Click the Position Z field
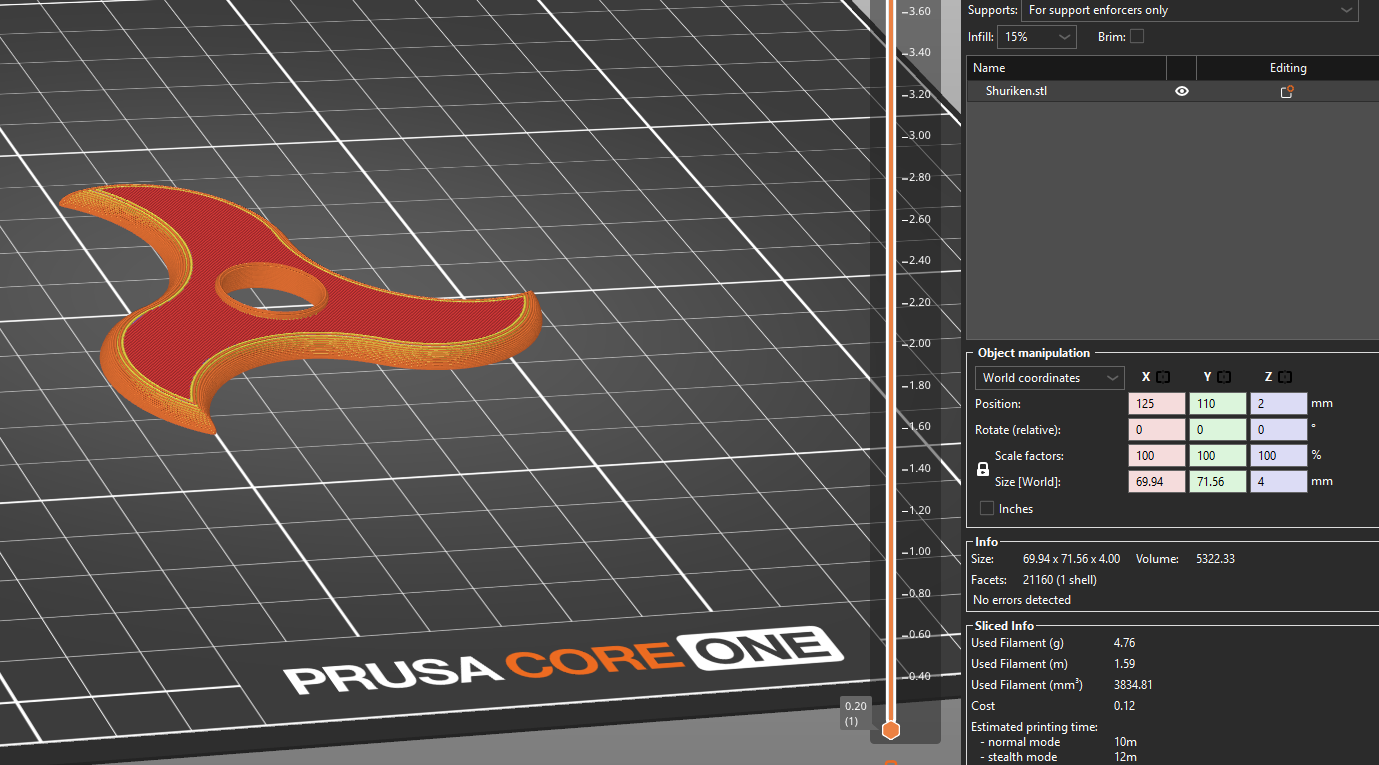Viewport: 1379px width, 765px height. tap(1278, 404)
